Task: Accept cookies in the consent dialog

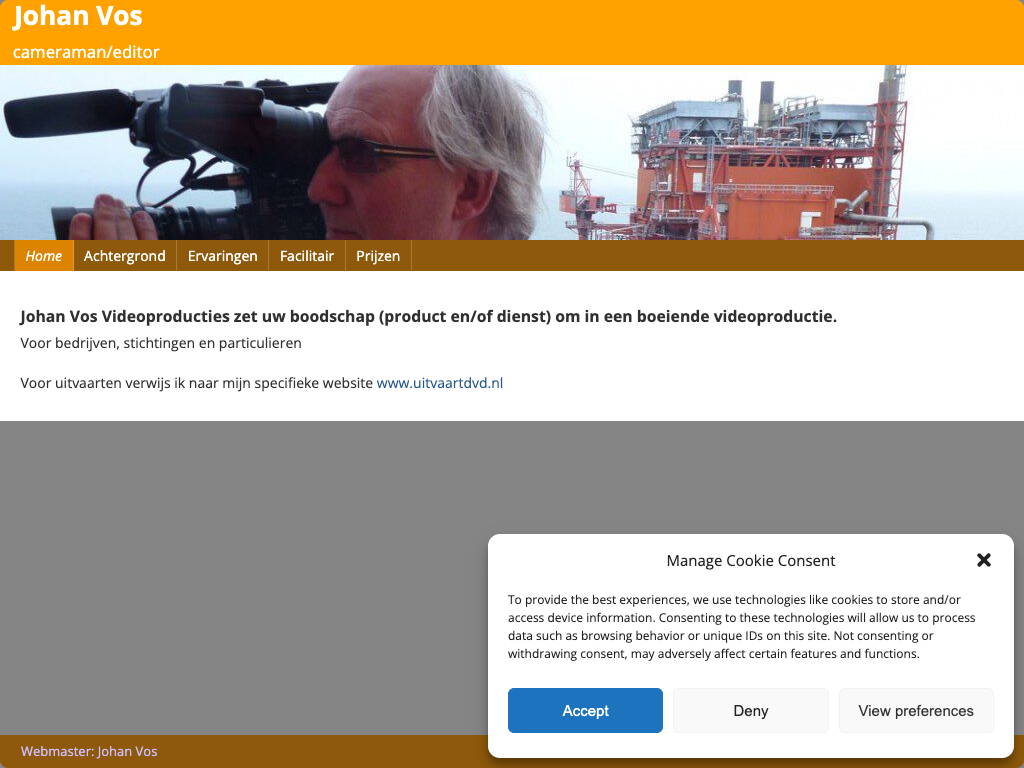Action: (585, 711)
